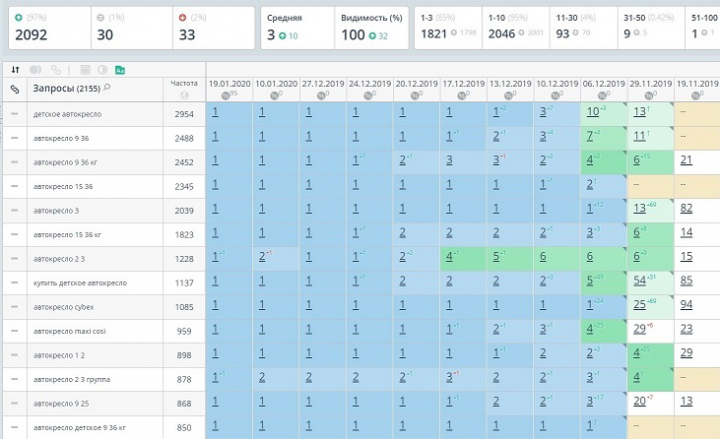Viewport: 720px width, 439px height.
Task: Click the paperclip icon in the table header
Action: (15, 90)
